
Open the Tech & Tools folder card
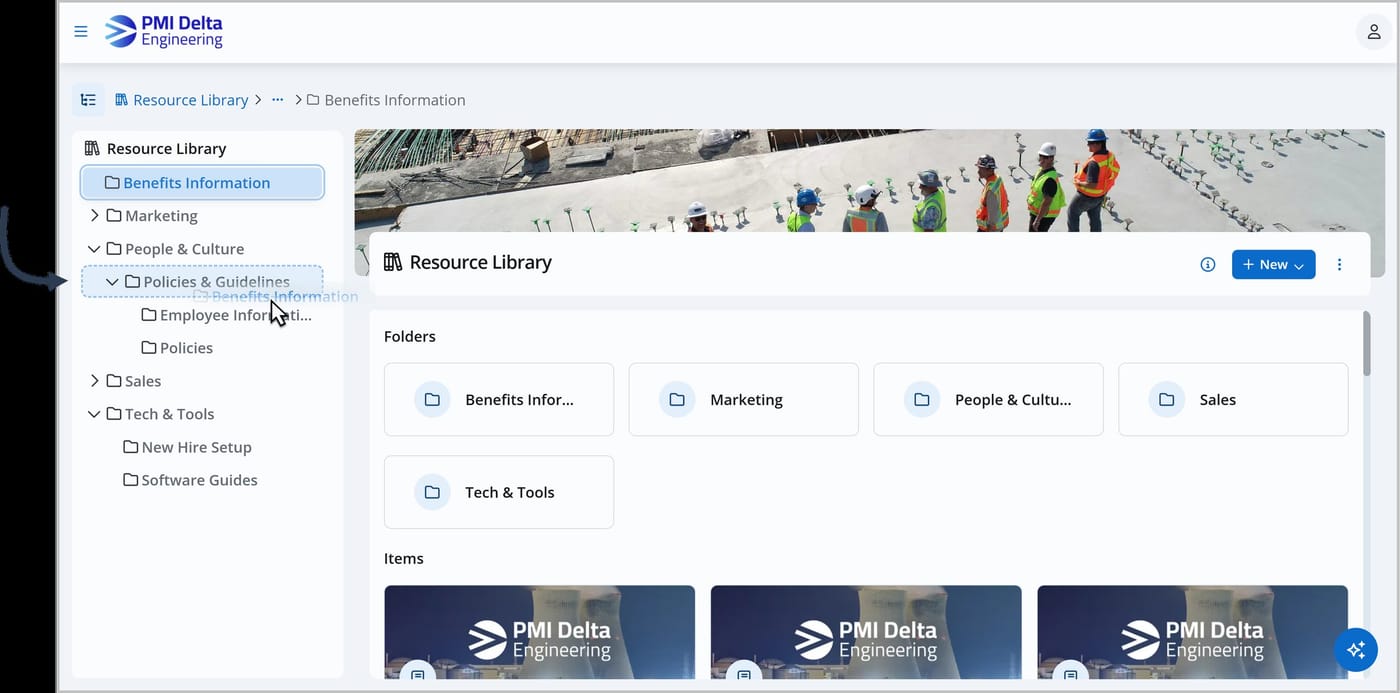coord(499,492)
